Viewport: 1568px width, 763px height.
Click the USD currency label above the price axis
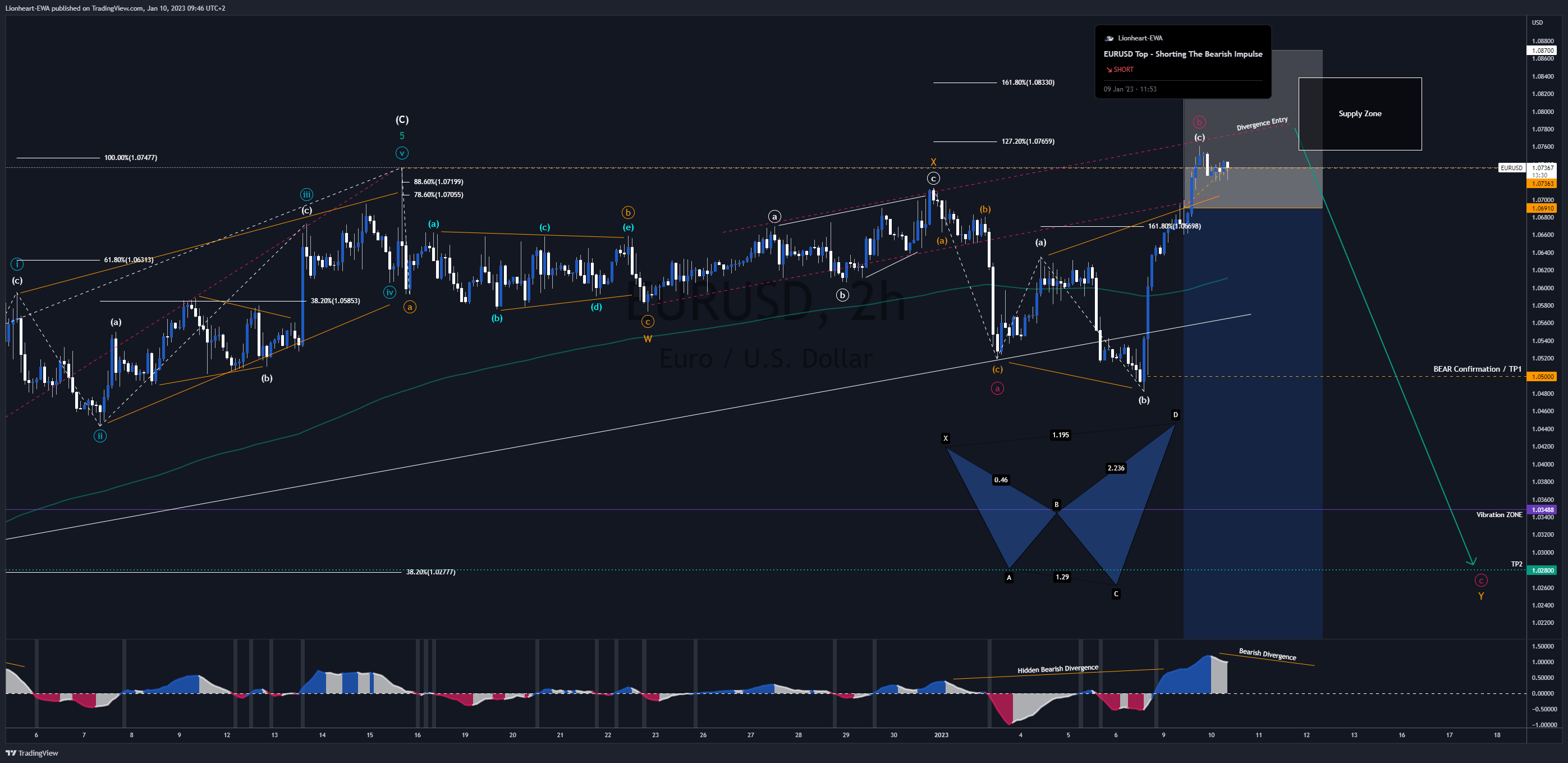pos(1537,22)
